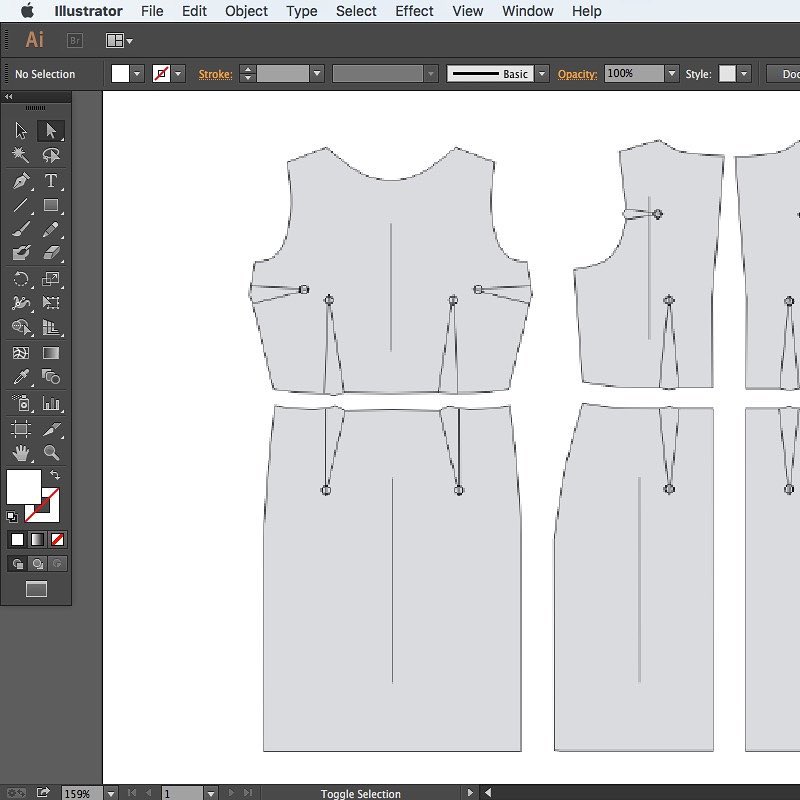Select the Type tool

[x=51, y=181]
